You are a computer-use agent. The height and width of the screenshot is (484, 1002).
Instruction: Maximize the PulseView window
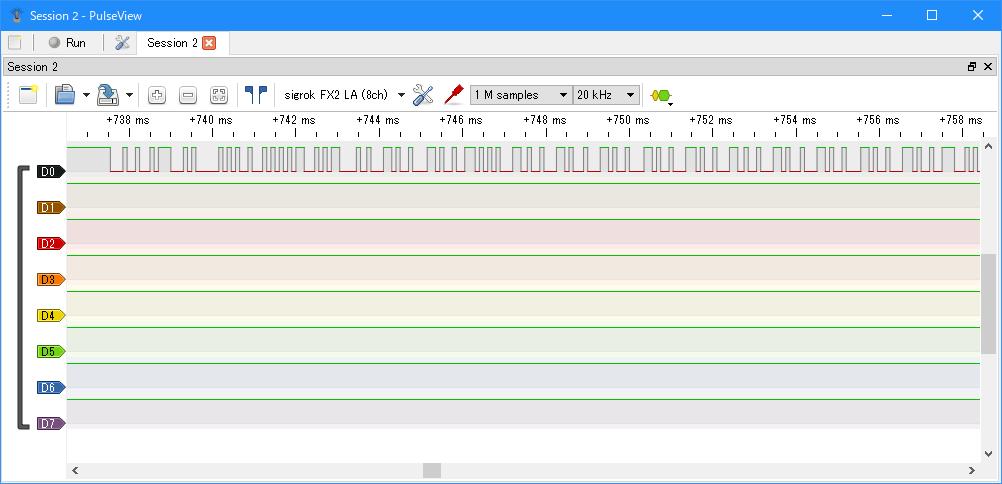[x=932, y=15]
